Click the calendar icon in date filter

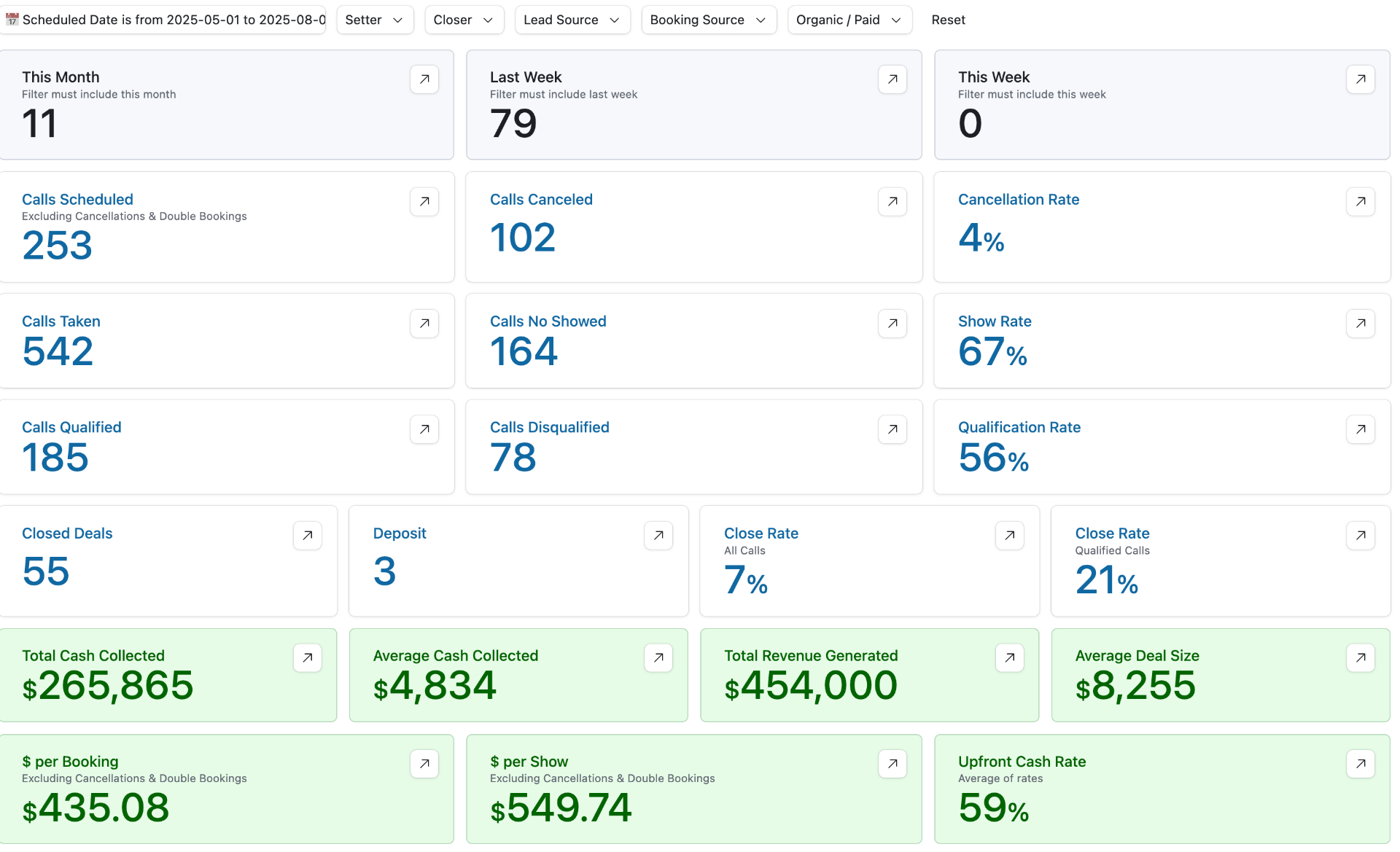[x=12, y=20]
